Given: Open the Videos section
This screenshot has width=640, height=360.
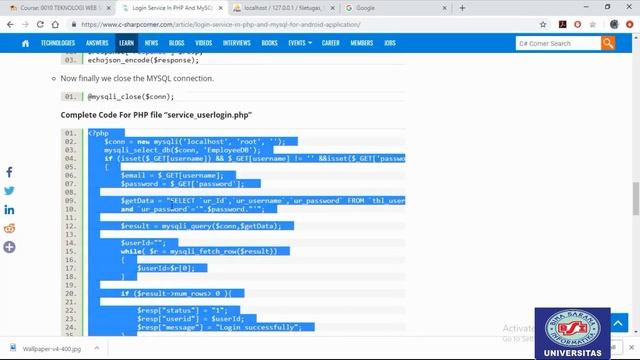Looking at the screenshot, I should (x=203, y=43).
